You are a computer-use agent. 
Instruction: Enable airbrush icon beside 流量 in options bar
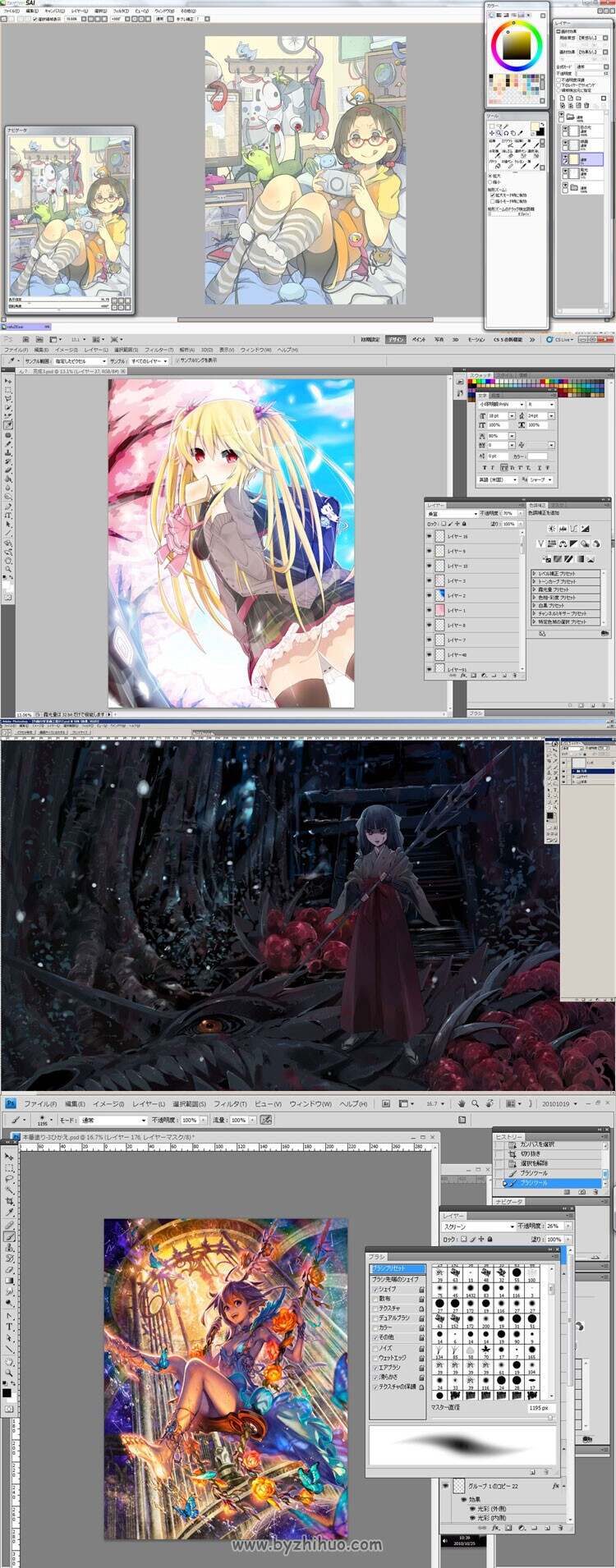(x=267, y=1120)
